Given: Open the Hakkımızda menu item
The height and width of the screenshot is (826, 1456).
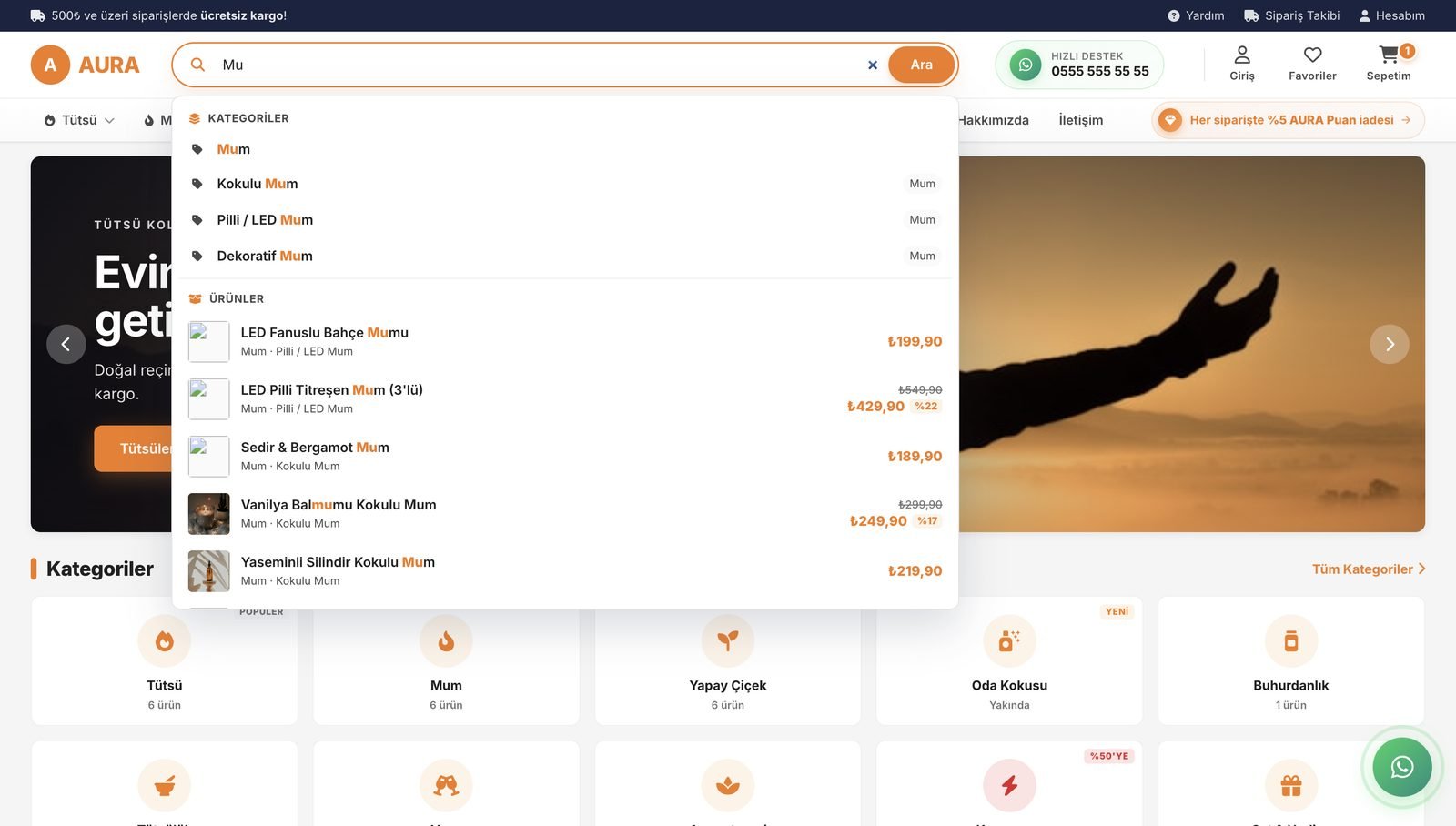Looking at the screenshot, I should [993, 120].
